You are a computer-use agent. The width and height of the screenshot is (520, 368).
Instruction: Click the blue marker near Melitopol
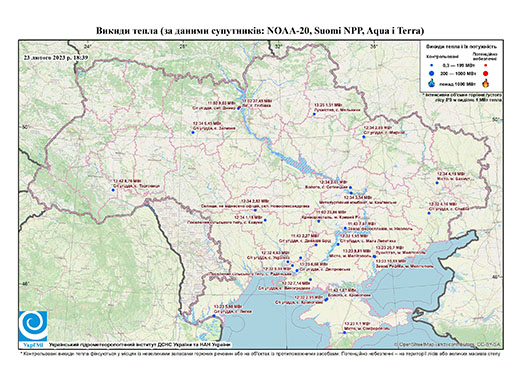375,256
